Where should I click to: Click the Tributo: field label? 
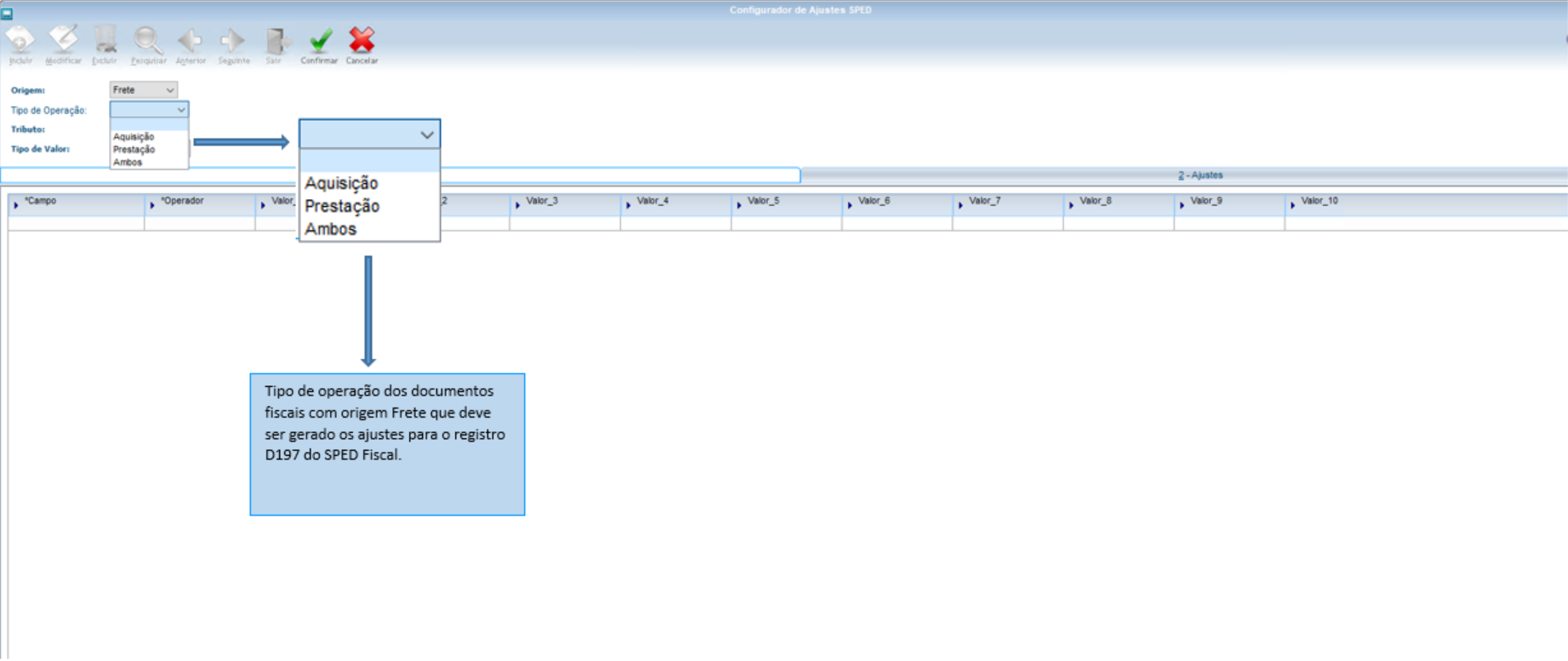[28, 129]
